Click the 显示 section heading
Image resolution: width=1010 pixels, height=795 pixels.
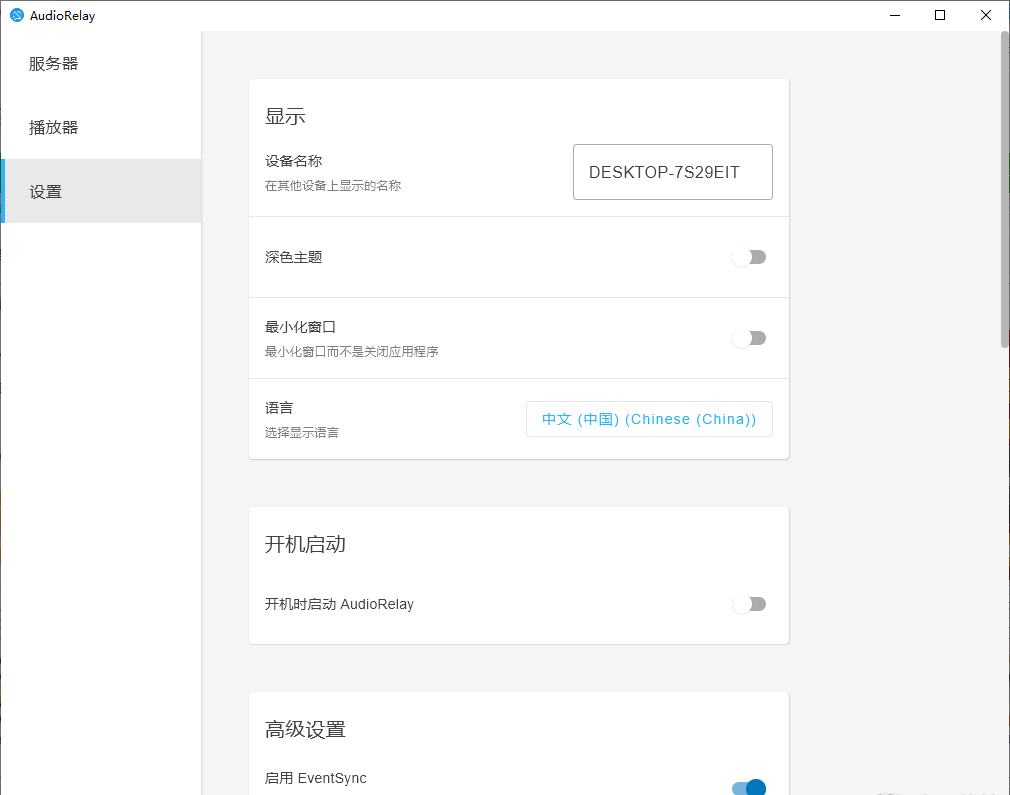285,117
